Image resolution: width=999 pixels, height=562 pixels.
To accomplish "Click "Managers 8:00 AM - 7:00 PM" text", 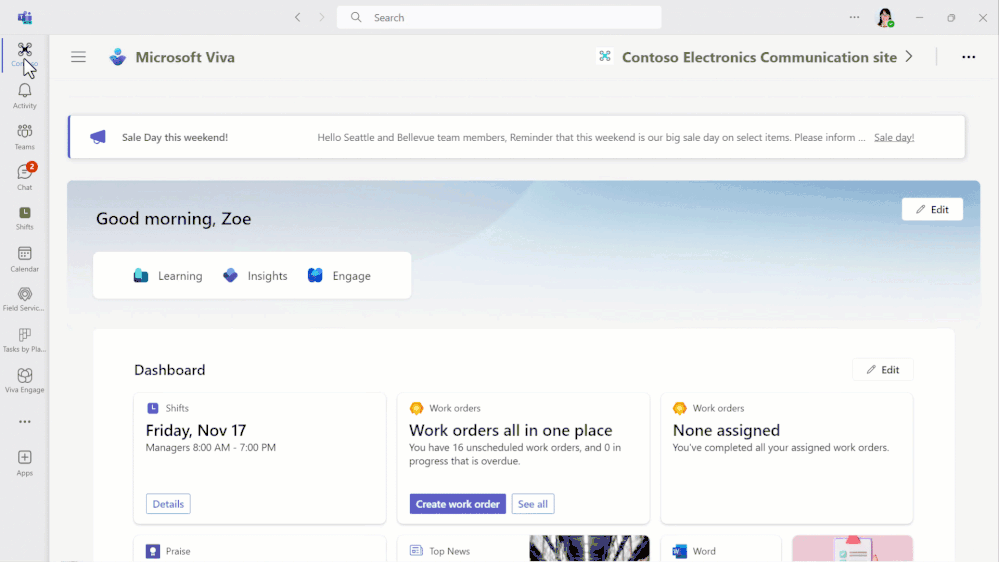I will coord(210,447).
